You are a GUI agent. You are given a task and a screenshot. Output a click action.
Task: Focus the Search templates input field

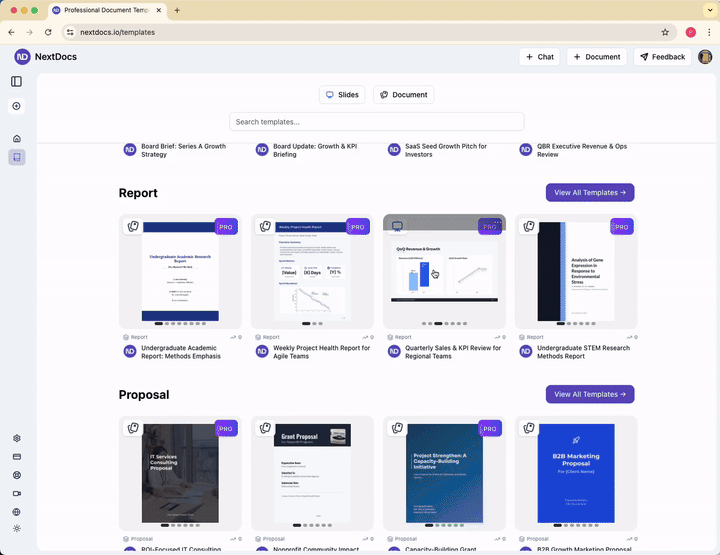pyautogui.click(x=376, y=121)
